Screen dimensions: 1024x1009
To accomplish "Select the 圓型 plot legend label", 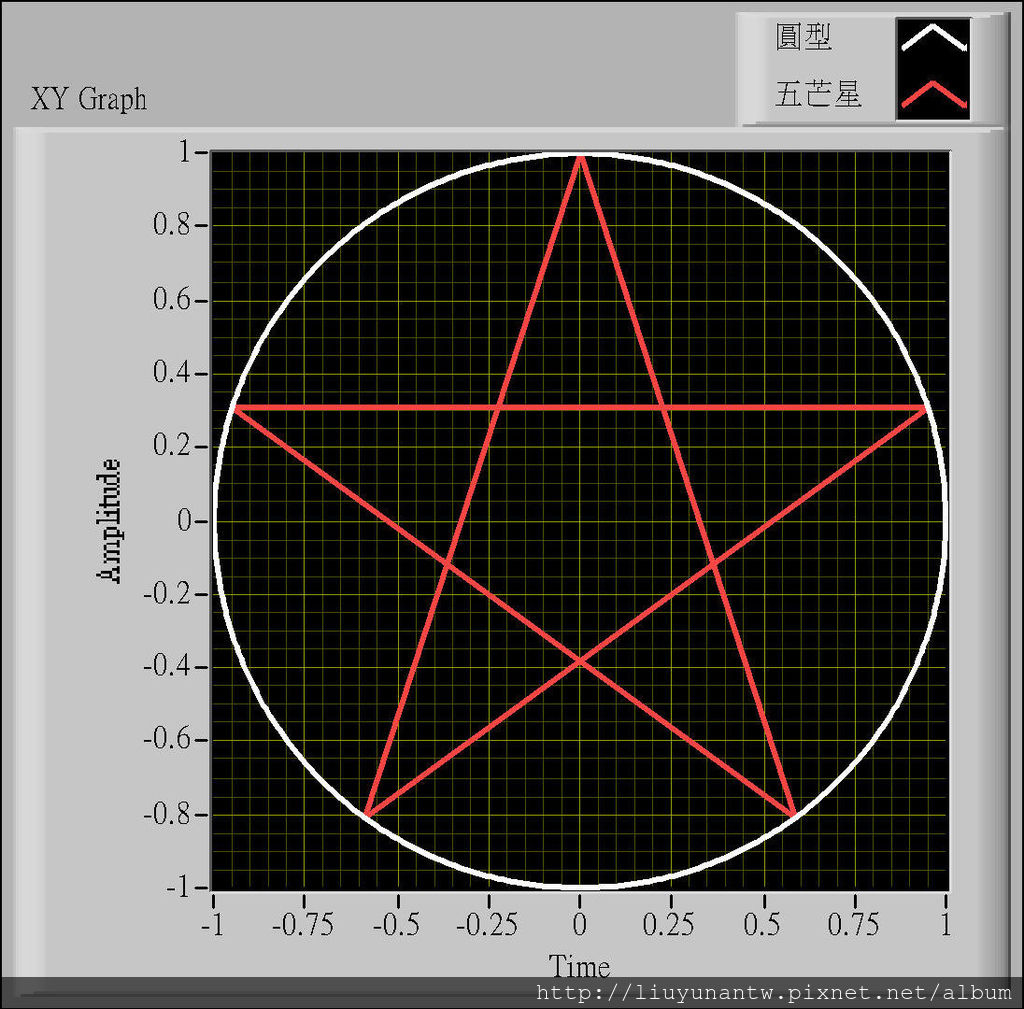I will point(803,37).
